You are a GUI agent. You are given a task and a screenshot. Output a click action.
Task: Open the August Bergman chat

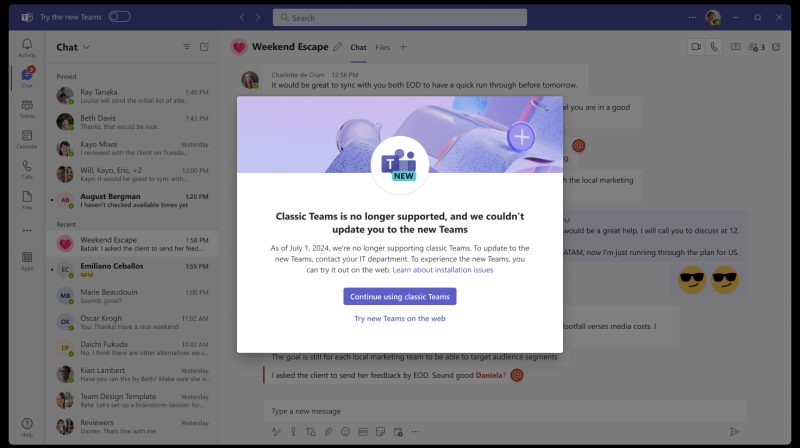pos(132,200)
